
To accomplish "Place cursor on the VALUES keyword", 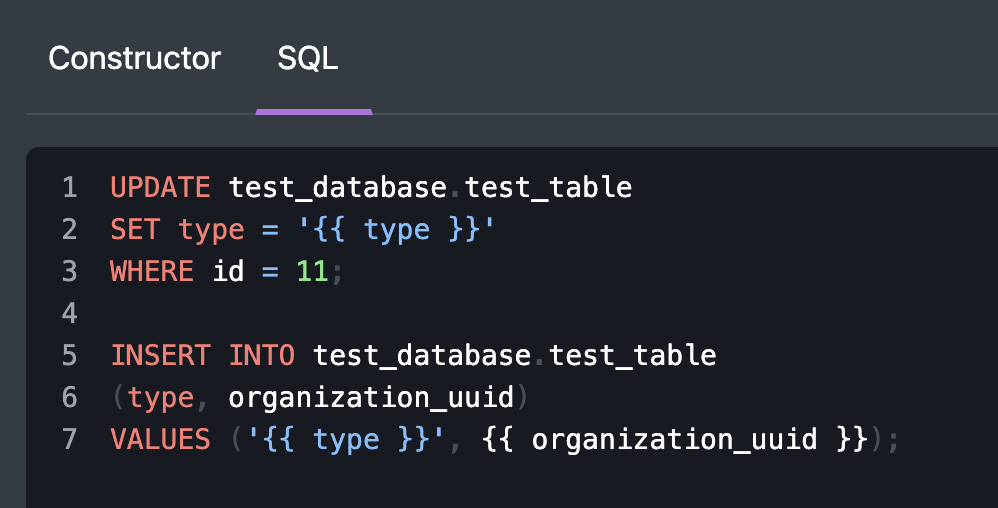I will click(160, 439).
